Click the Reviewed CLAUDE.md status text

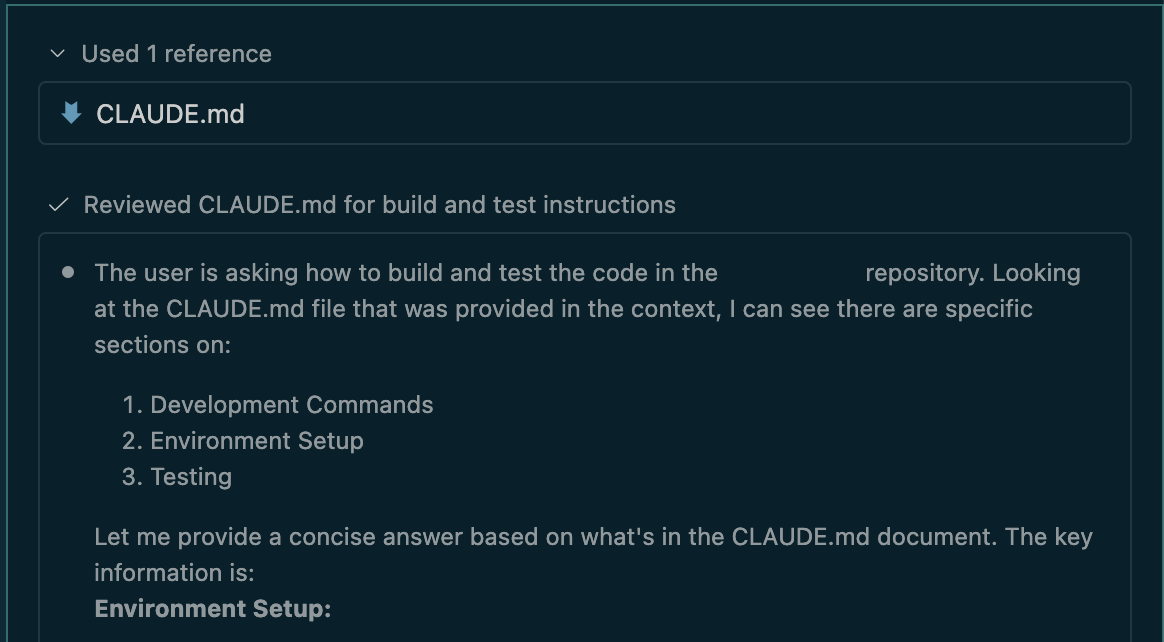[380, 204]
